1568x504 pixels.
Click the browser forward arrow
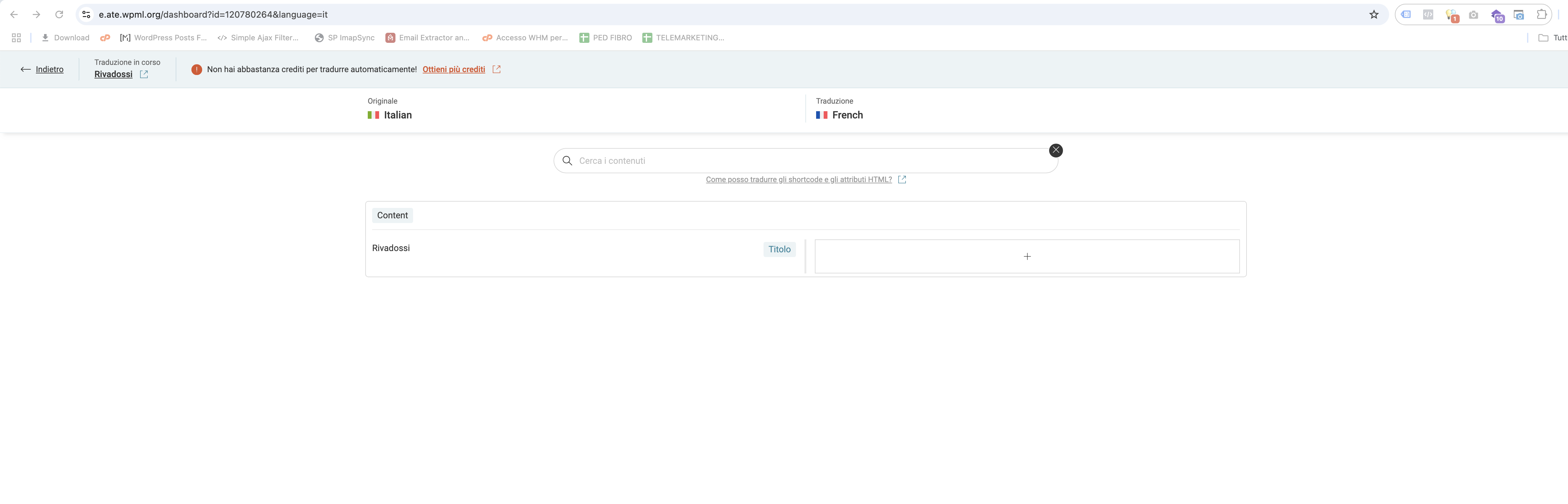(37, 14)
